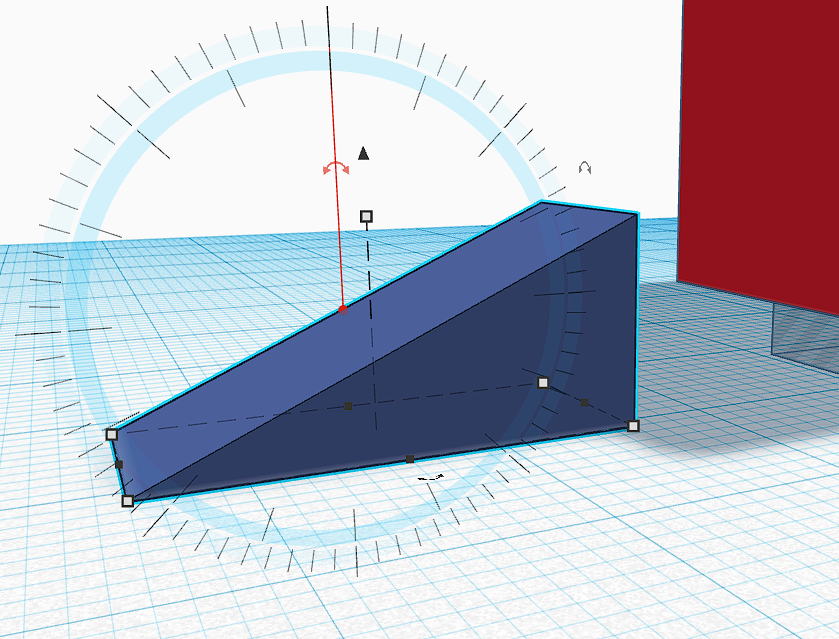
Task: Click the black midpoint handle on the dashed back edge
Action: (x=348, y=406)
